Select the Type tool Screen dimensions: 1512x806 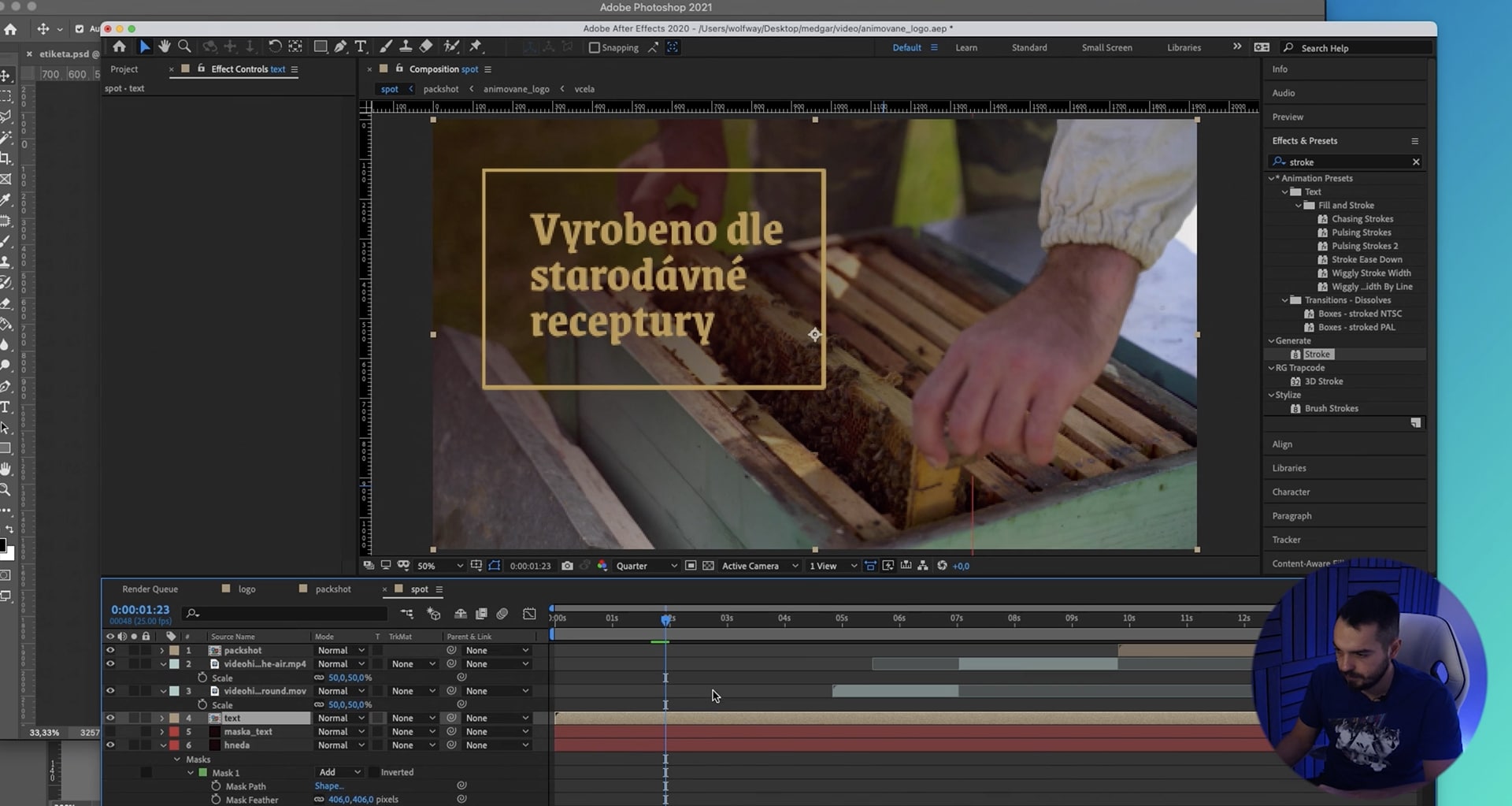point(361,46)
